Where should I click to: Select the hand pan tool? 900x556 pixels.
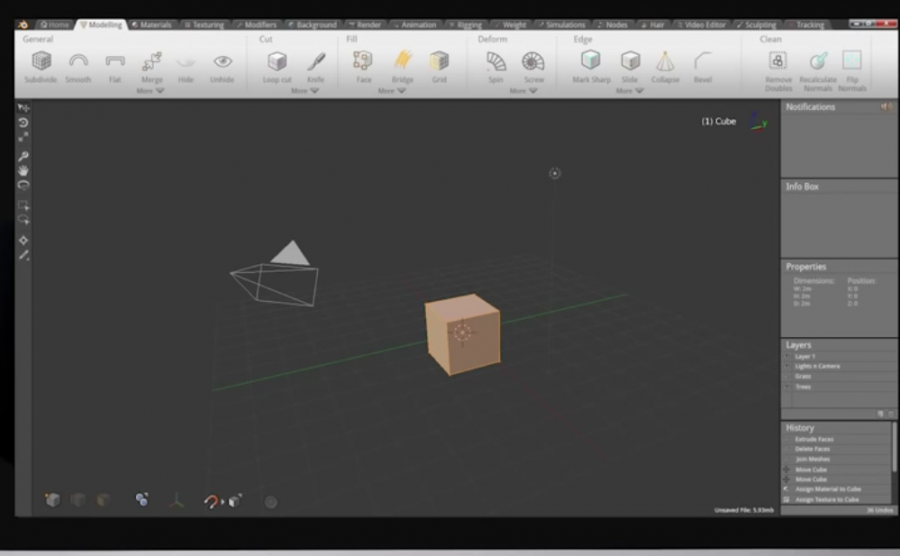(23, 170)
